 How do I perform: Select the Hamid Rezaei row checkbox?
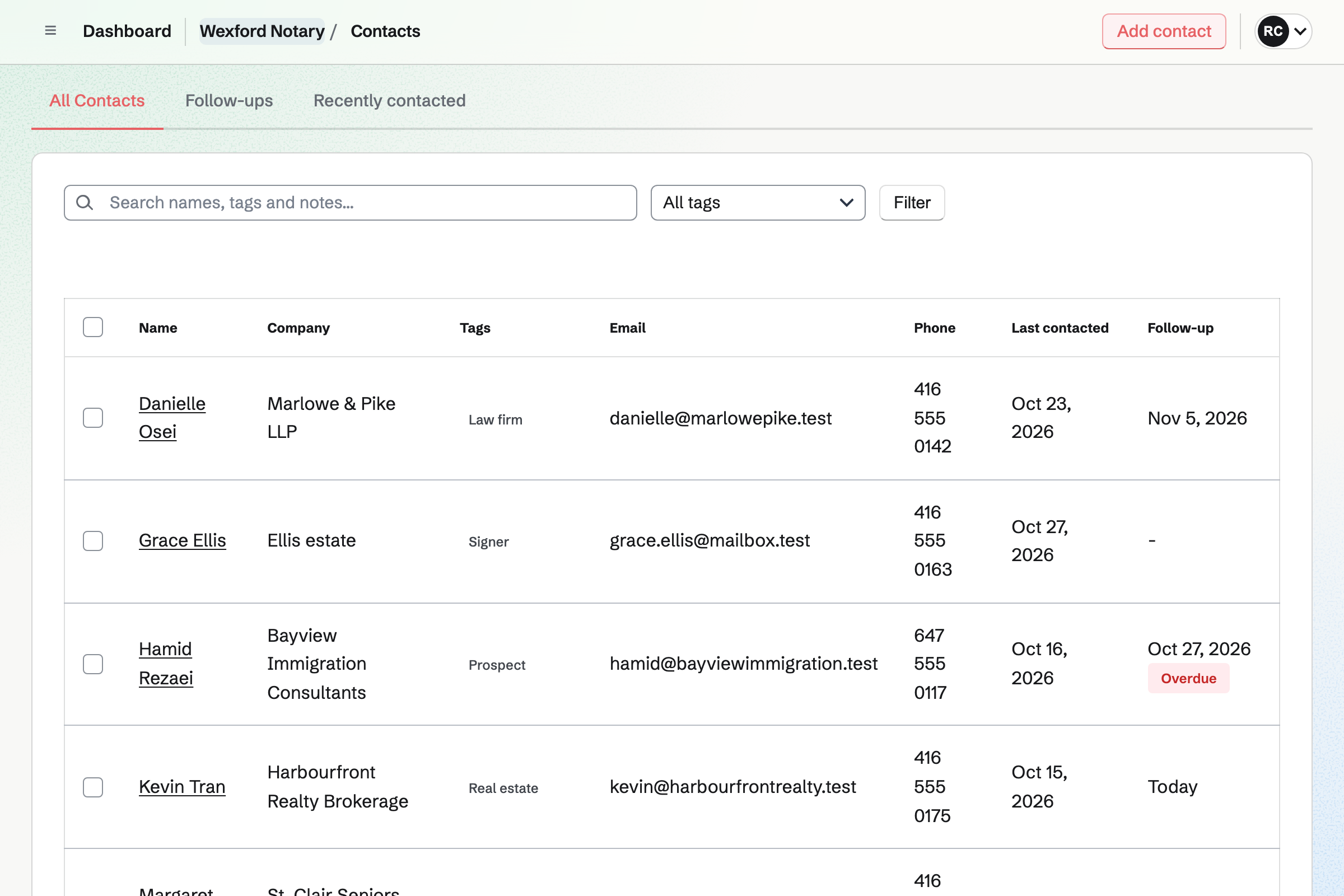point(92,664)
